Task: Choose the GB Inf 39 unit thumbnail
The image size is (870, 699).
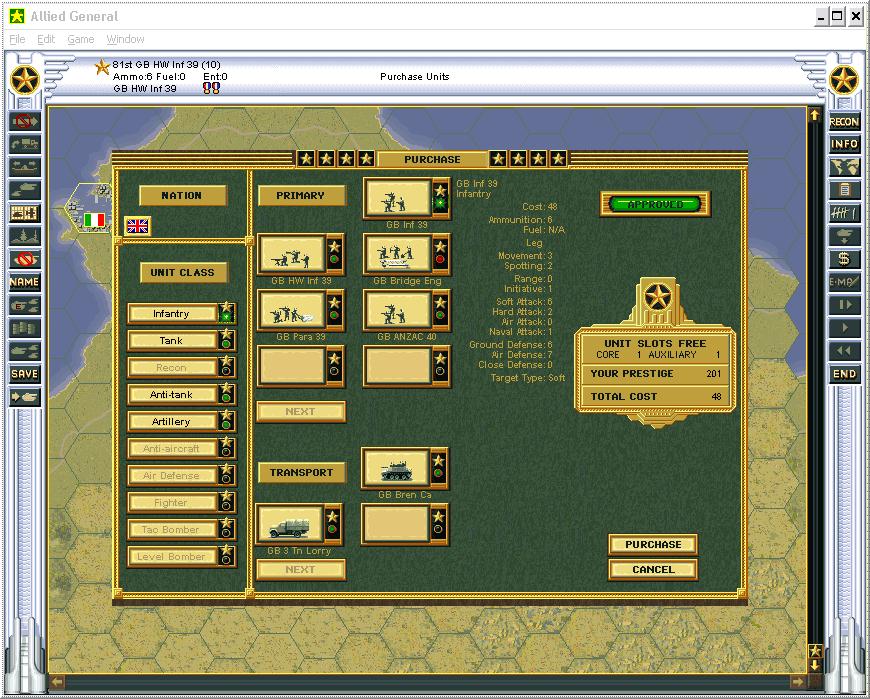Action: coord(397,199)
